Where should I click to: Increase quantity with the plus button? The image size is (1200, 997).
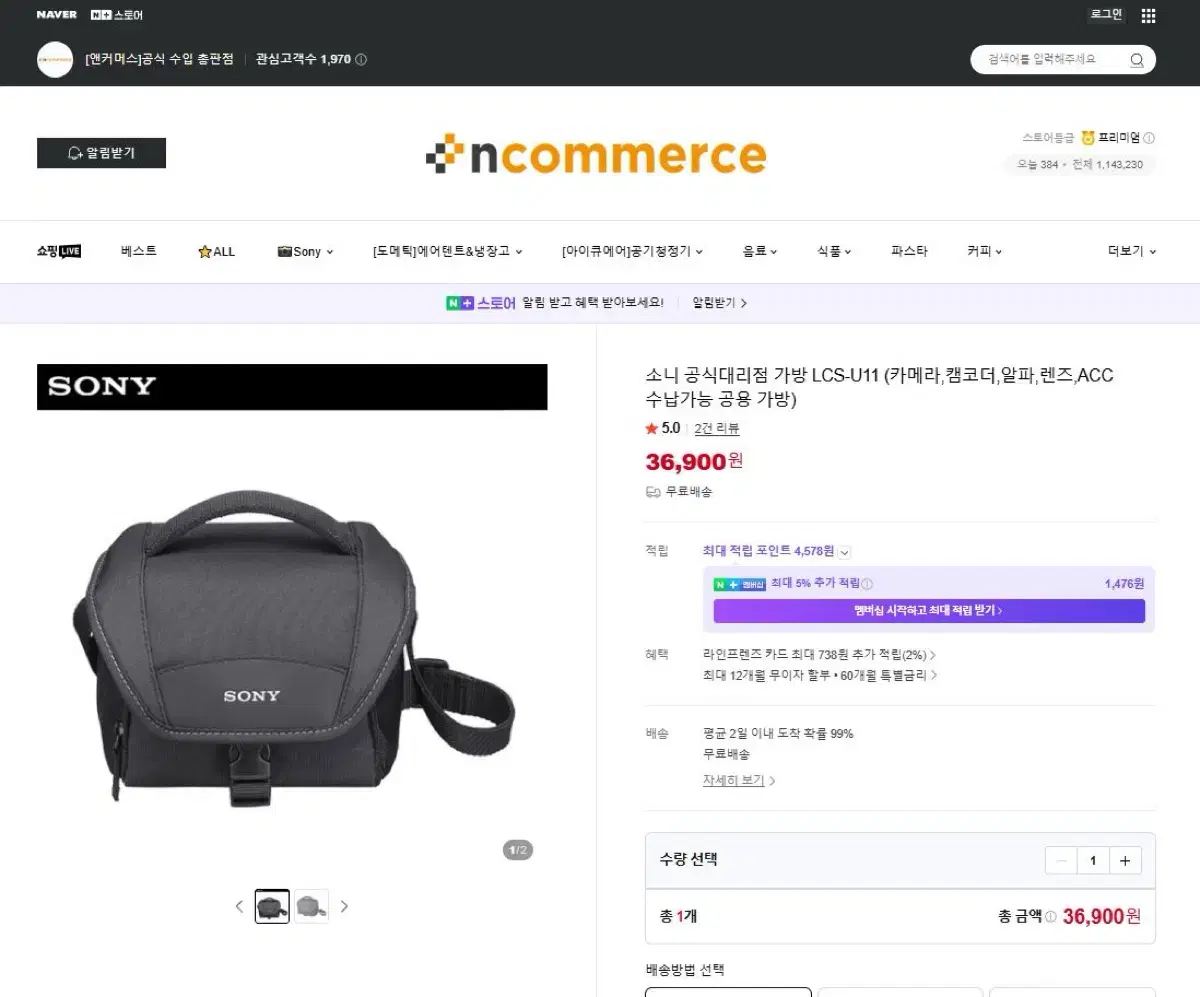[1125, 860]
